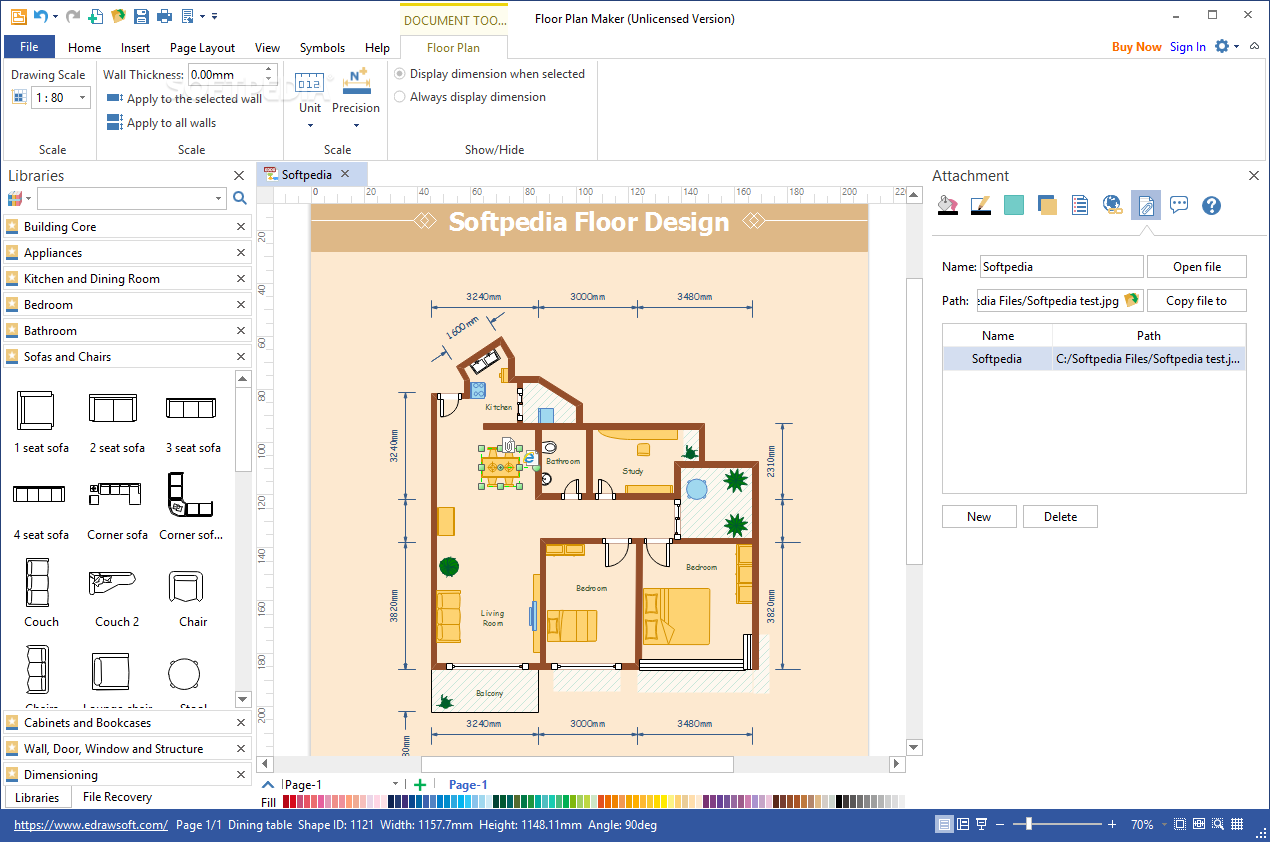Switch to normal view mode in status bar

pyautogui.click(x=945, y=825)
